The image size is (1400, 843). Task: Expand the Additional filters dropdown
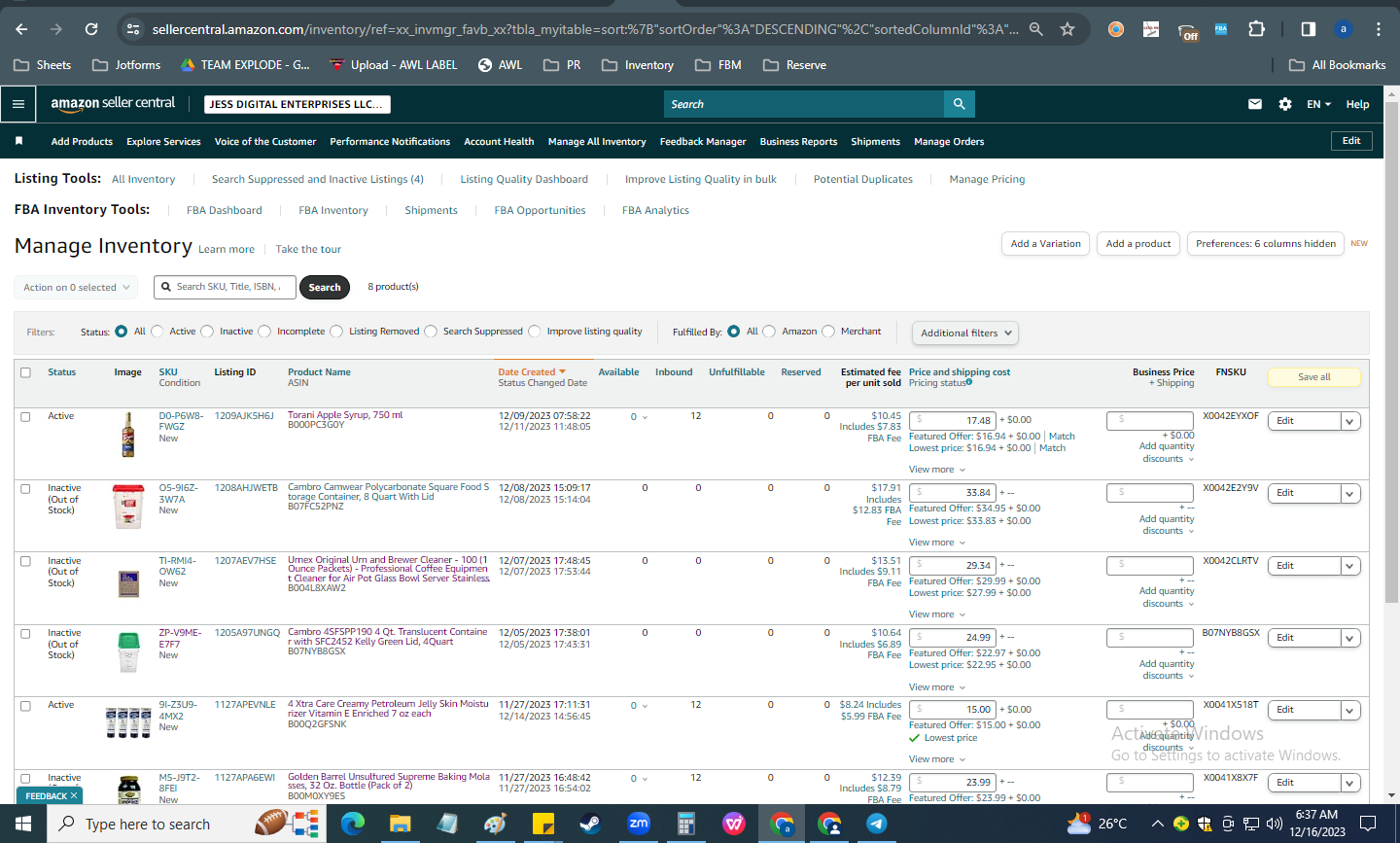965,333
